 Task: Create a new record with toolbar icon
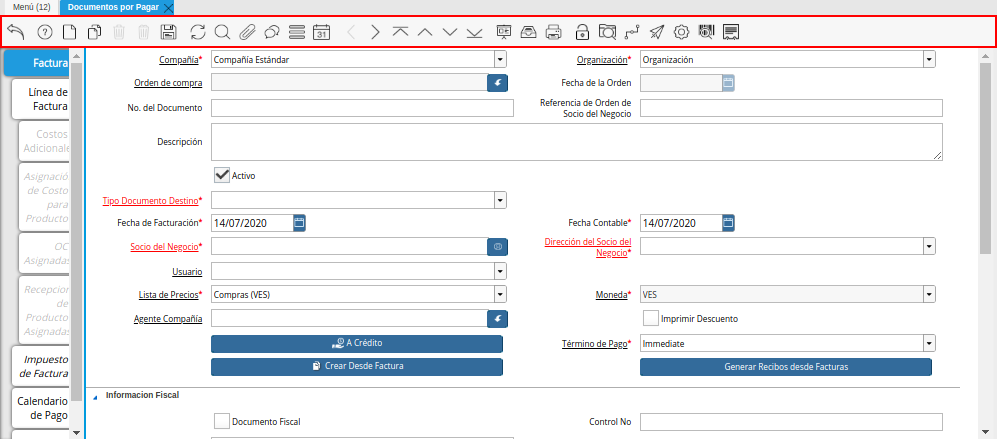point(69,32)
